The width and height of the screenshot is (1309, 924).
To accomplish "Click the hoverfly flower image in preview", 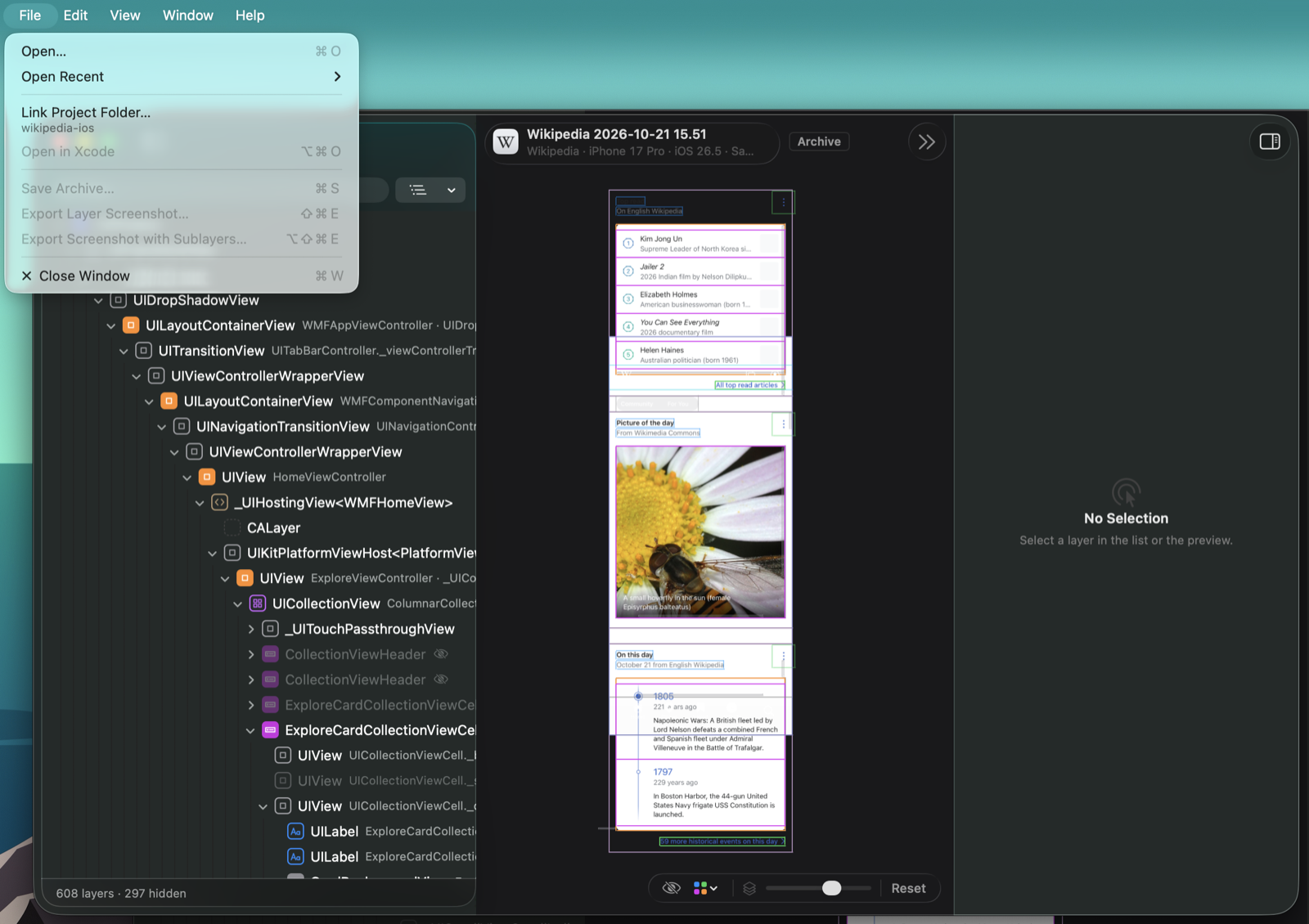I will [700, 532].
